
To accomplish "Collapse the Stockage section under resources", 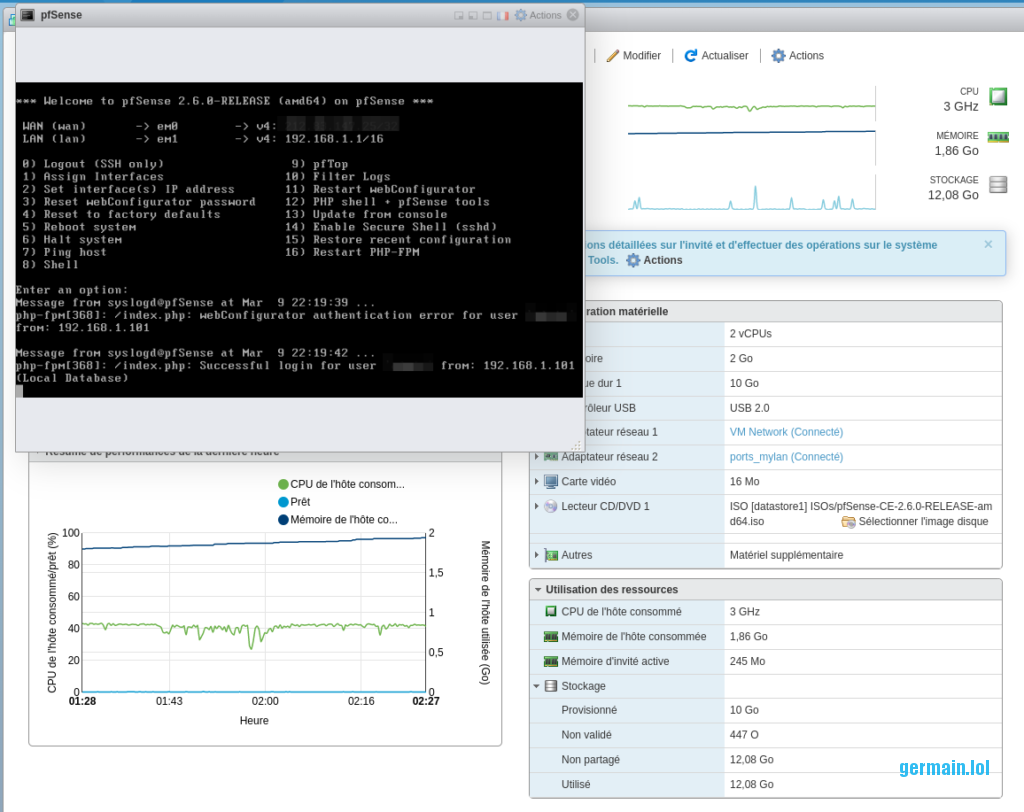I will (537, 686).
